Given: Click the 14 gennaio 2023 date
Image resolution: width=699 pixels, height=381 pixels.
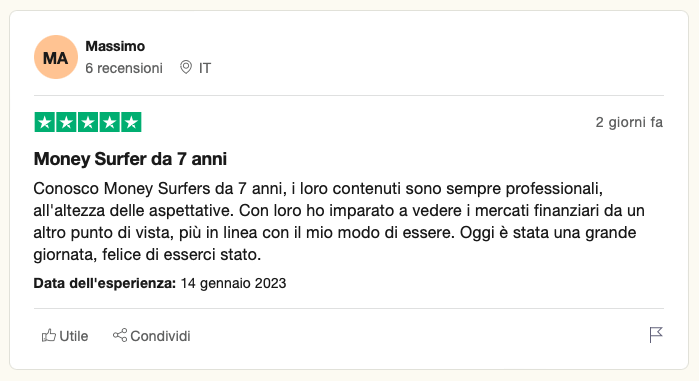Looking at the screenshot, I should point(233,283).
